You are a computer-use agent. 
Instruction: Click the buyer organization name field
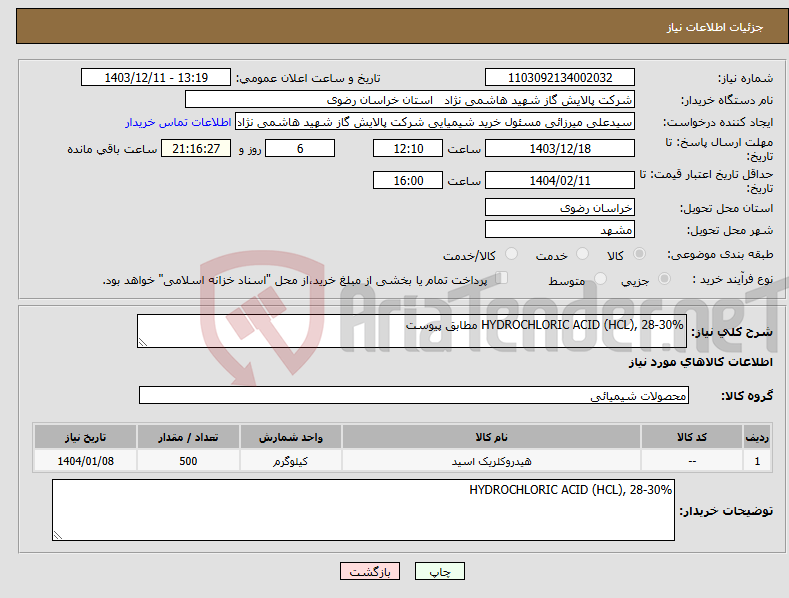tap(410, 100)
